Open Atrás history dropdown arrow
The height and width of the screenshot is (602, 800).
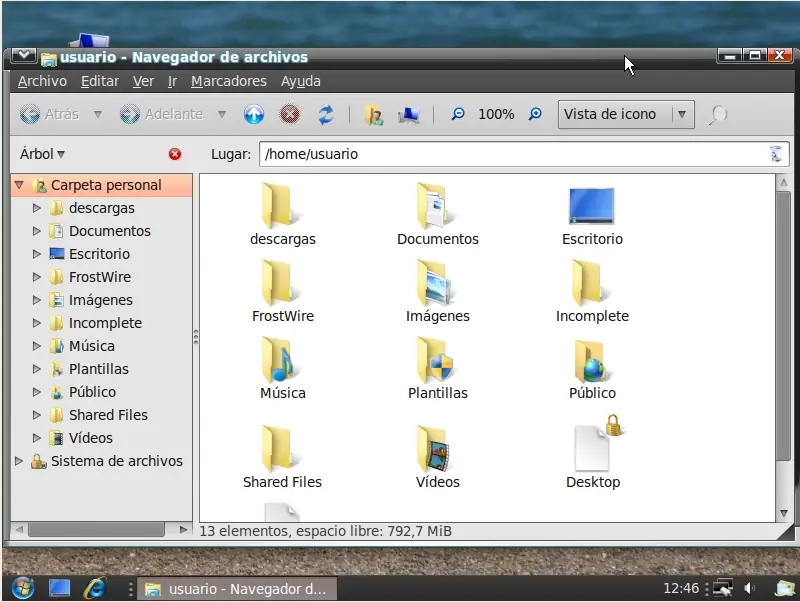point(97,114)
